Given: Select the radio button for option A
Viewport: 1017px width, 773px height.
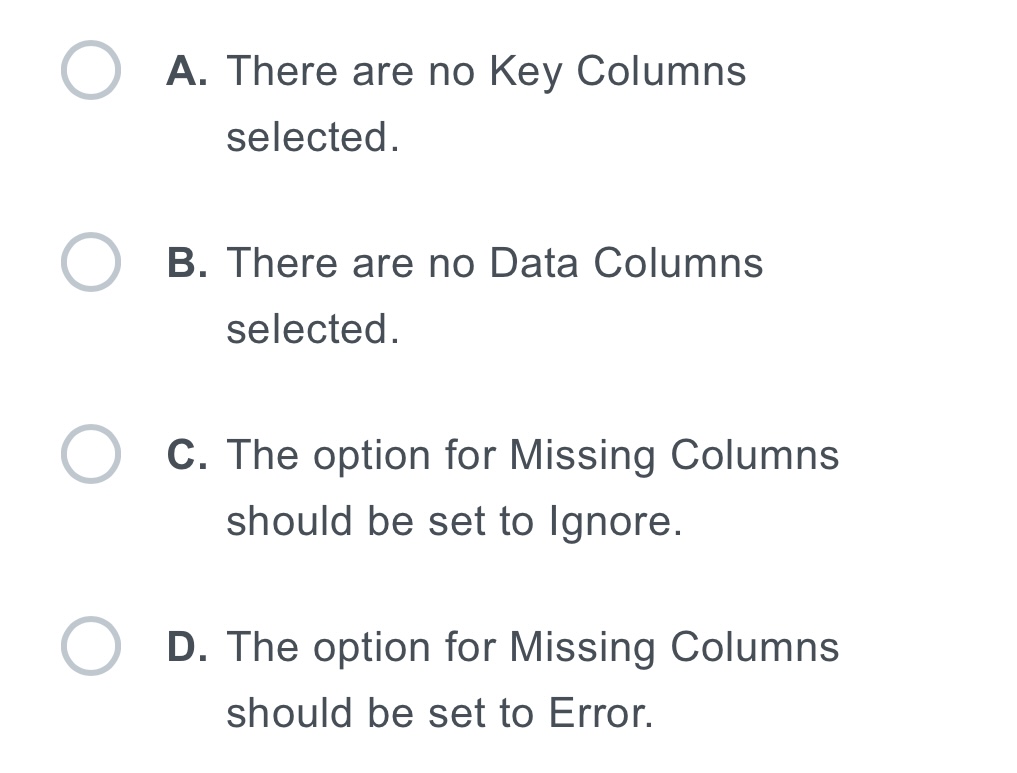Looking at the screenshot, I should pos(90,70).
